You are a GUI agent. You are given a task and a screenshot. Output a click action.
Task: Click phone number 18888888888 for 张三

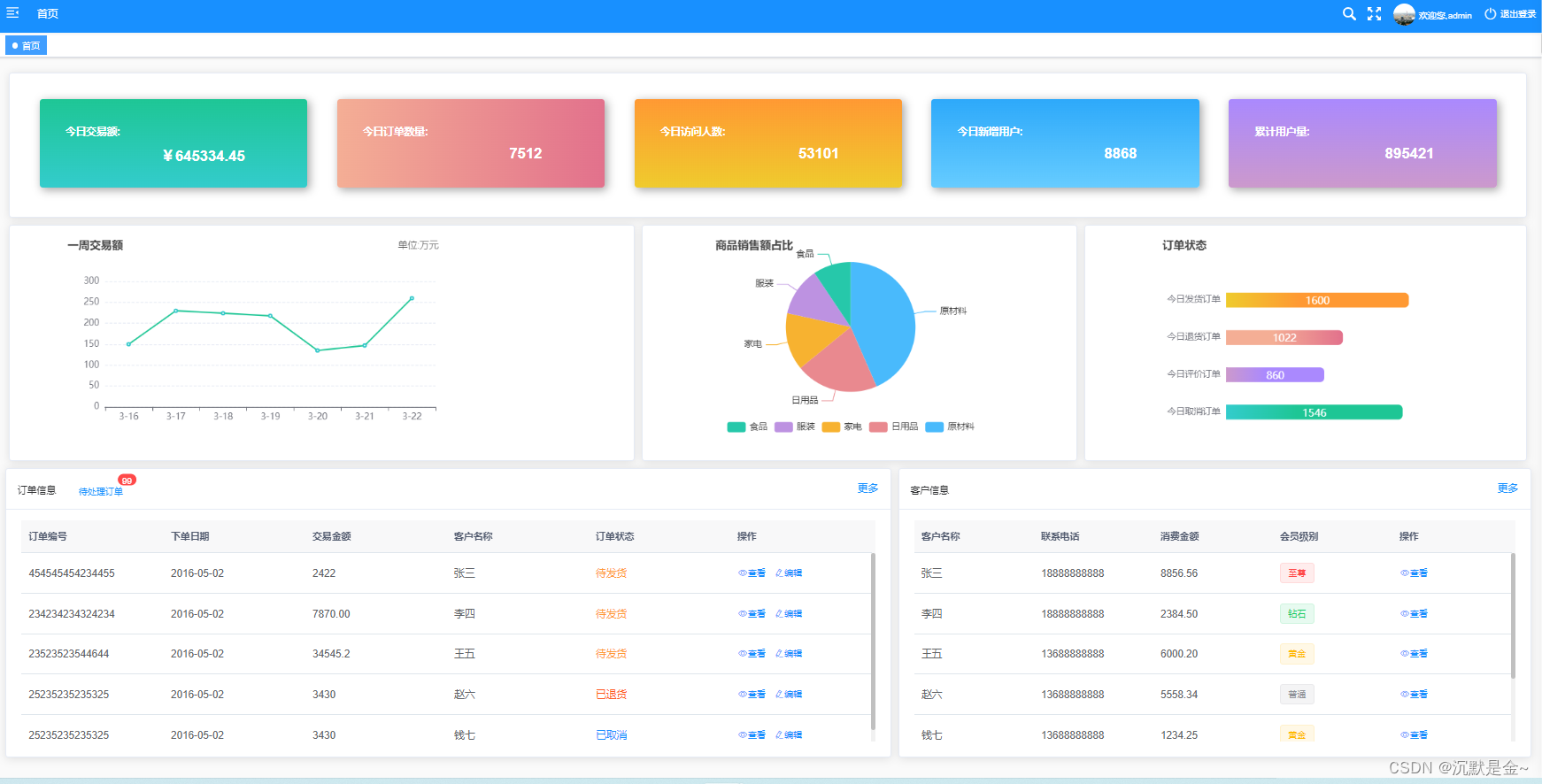(1073, 573)
